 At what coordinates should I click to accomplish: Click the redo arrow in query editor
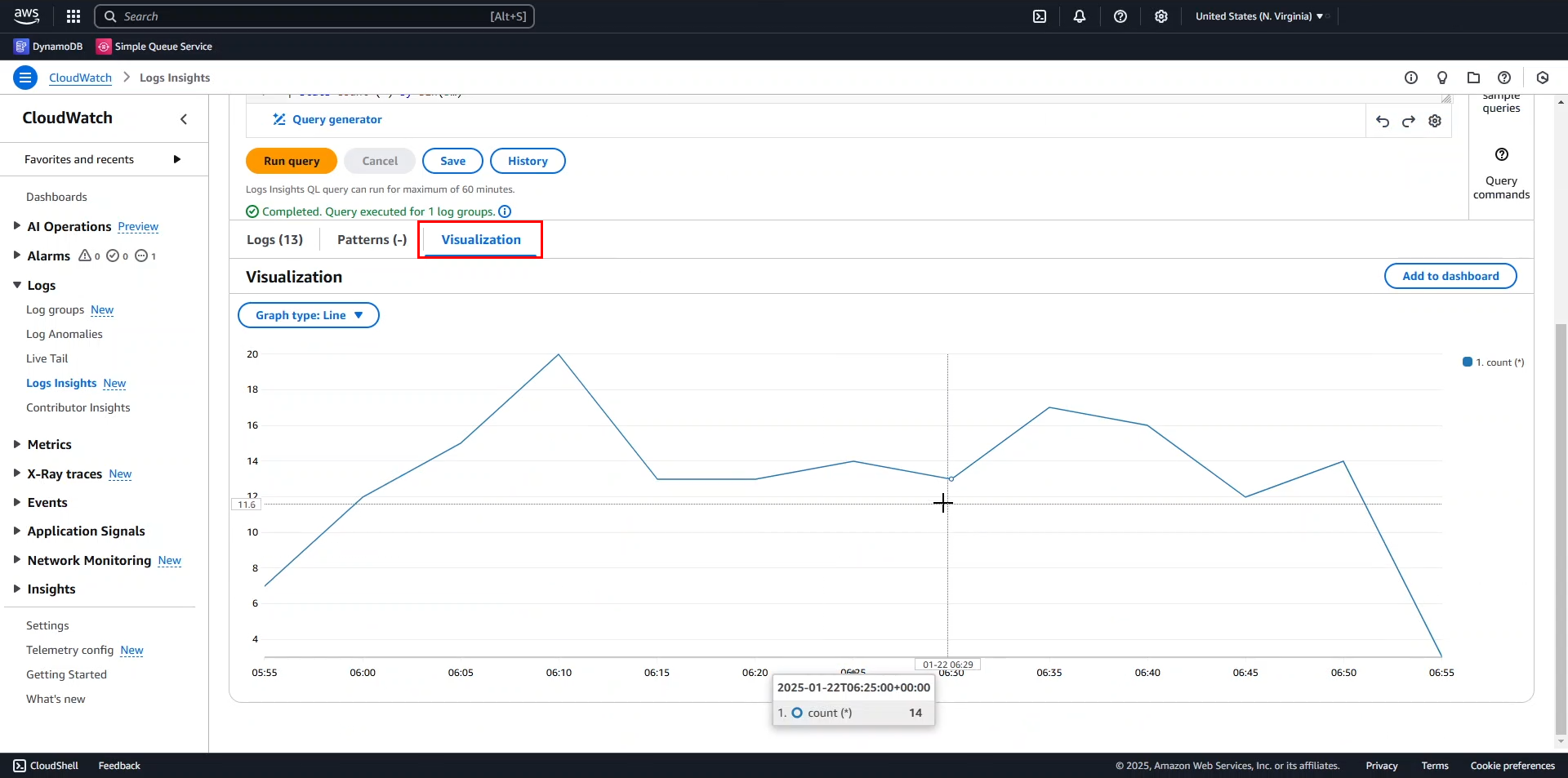point(1409,121)
